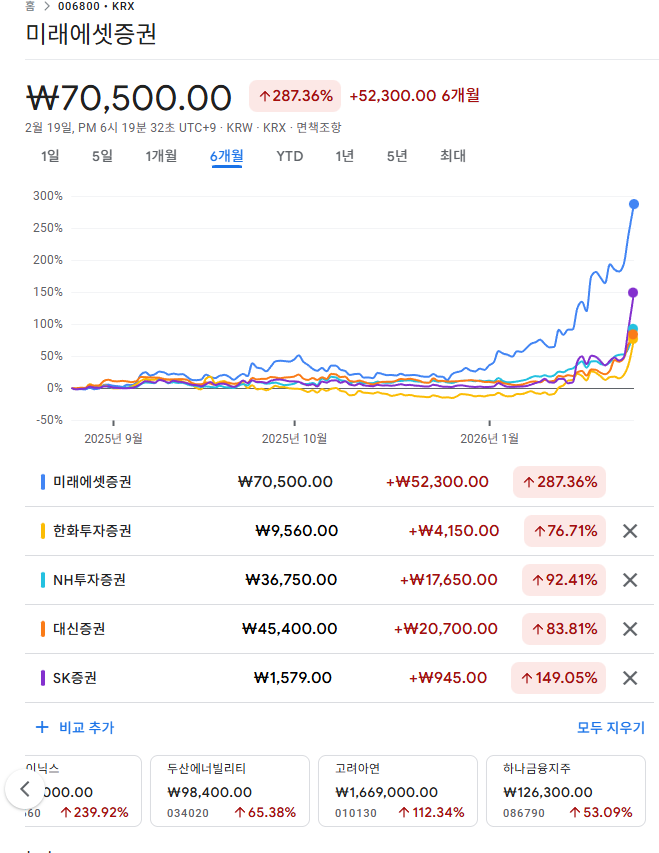This screenshot has height=853, width=659.
Task: Select the YTD range tab
Action: point(290,156)
